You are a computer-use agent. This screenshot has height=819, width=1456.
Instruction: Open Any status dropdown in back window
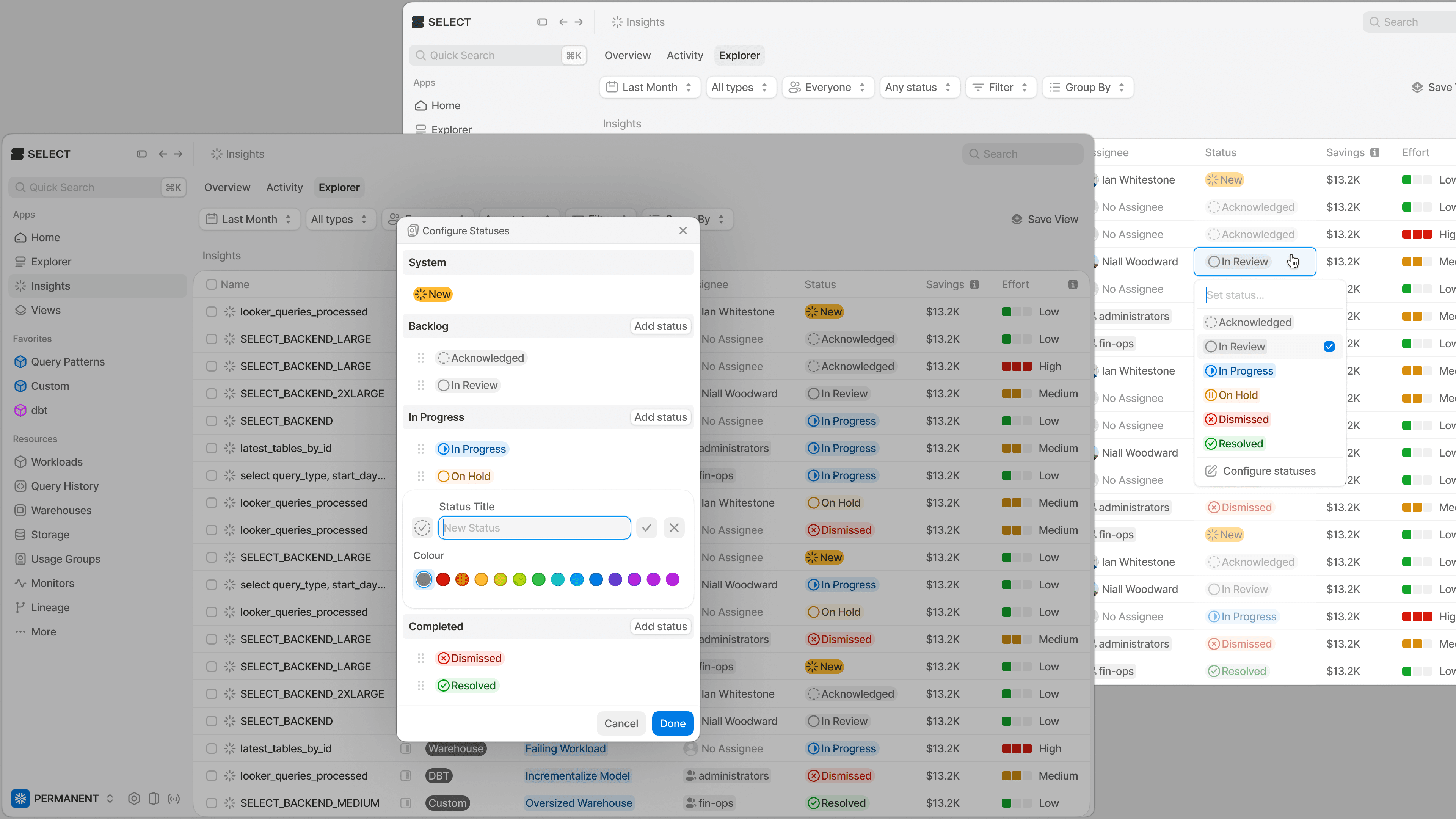pyautogui.click(x=919, y=87)
